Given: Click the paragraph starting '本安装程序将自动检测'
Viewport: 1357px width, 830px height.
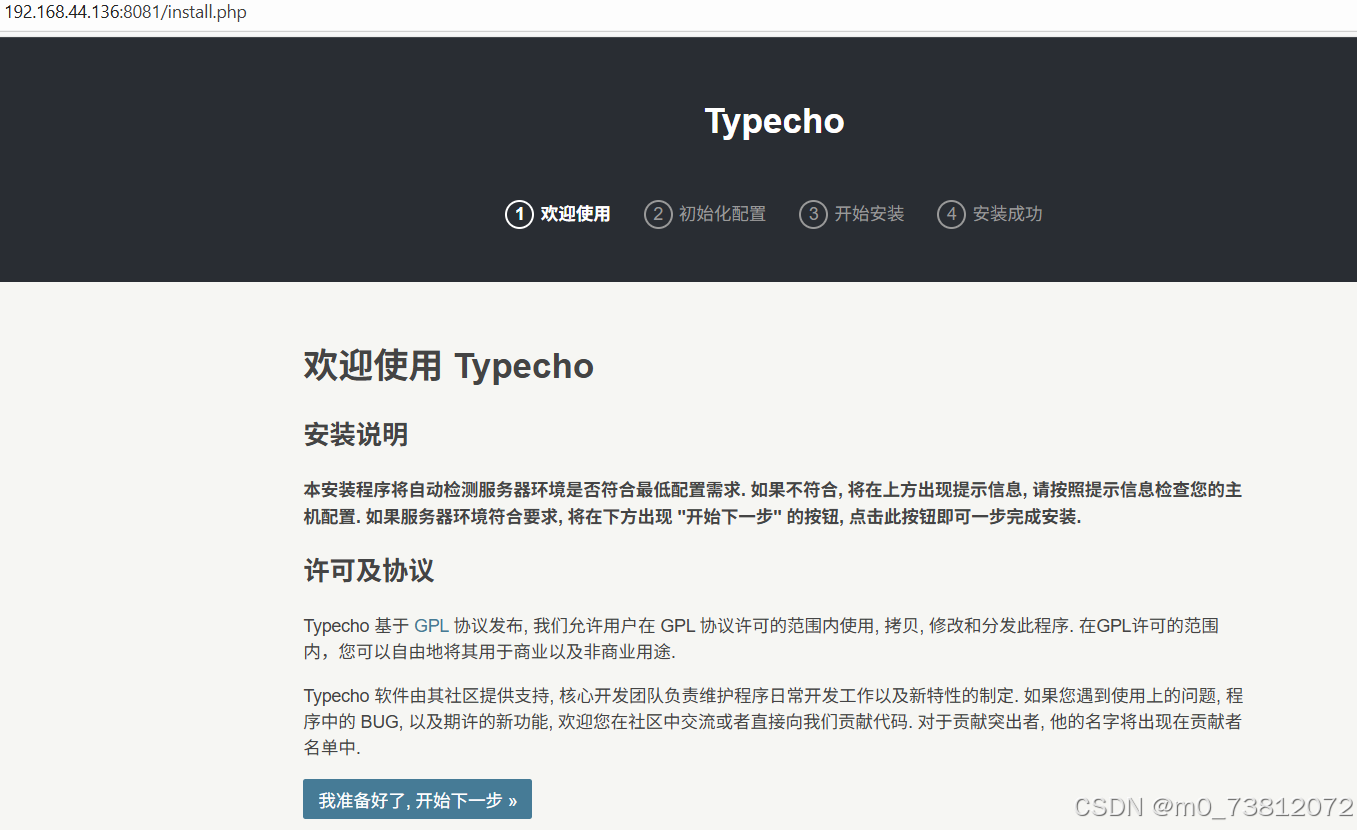Looking at the screenshot, I should coord(773,504).
